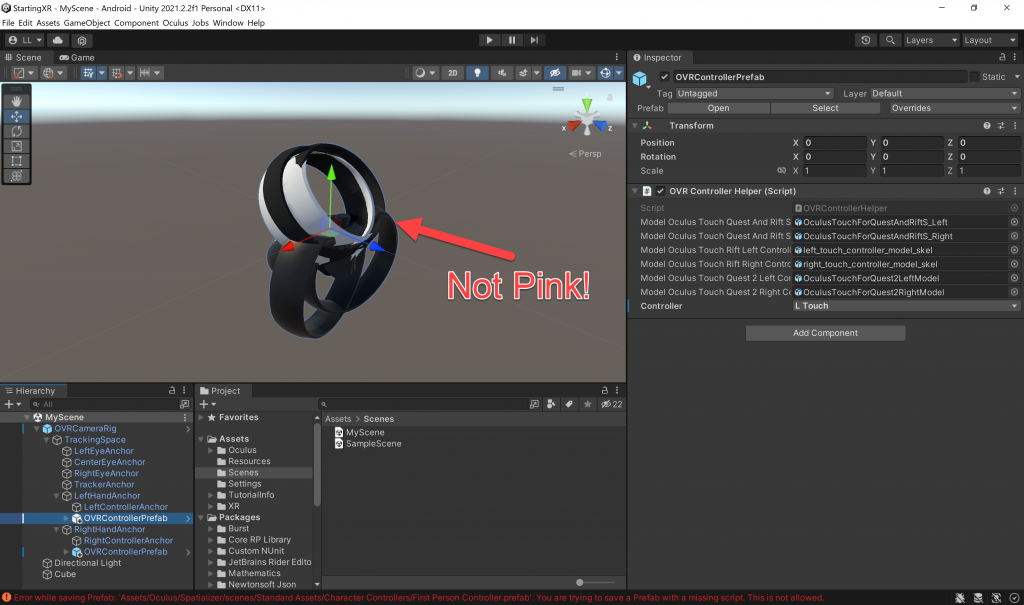The image size is (1024, 605).
Task: Select the Project tab
Action: click(x=219, y=391)
